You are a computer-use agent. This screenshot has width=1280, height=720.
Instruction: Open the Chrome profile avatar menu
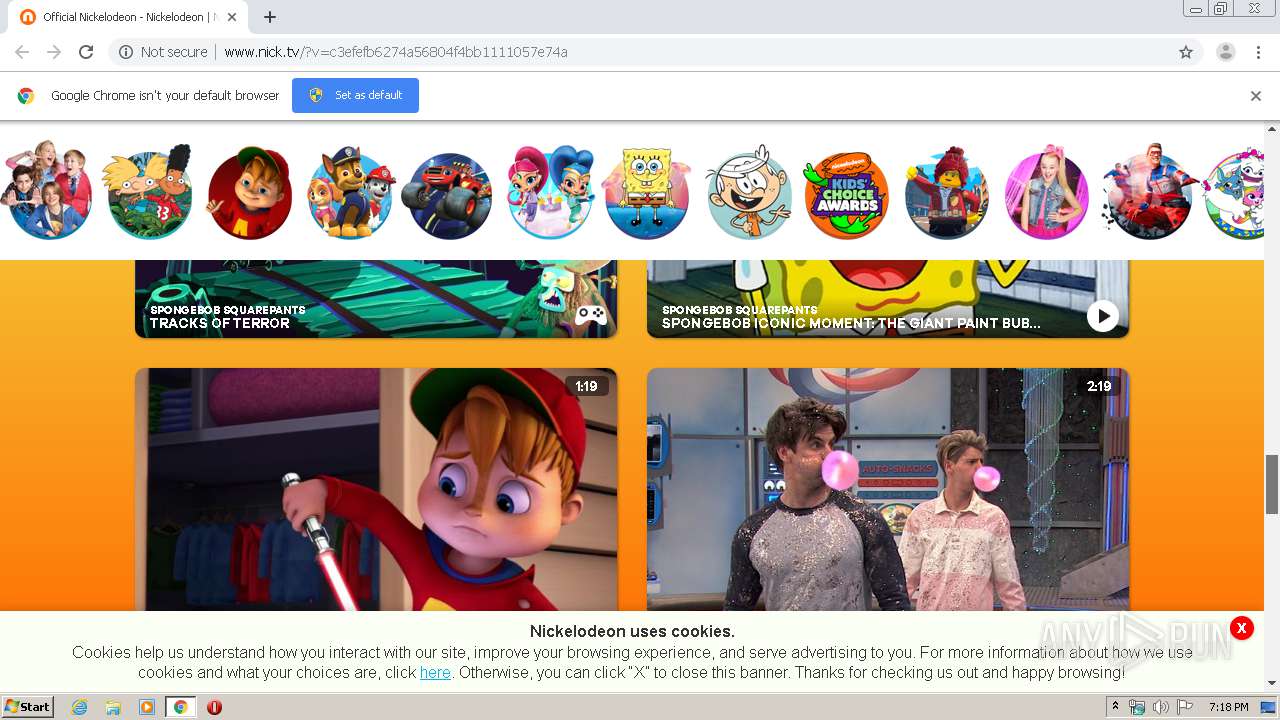[x=1225, y=52]
